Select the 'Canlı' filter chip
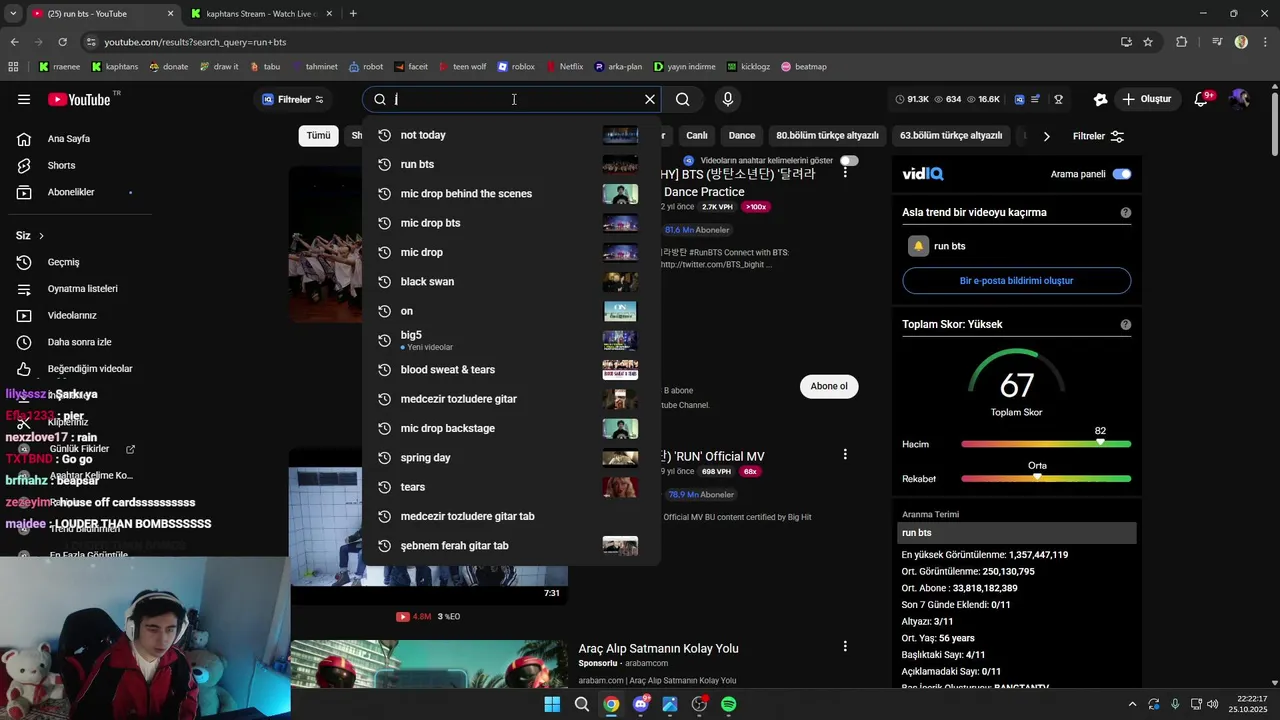 pyautogui.click(x=697, y=136)
